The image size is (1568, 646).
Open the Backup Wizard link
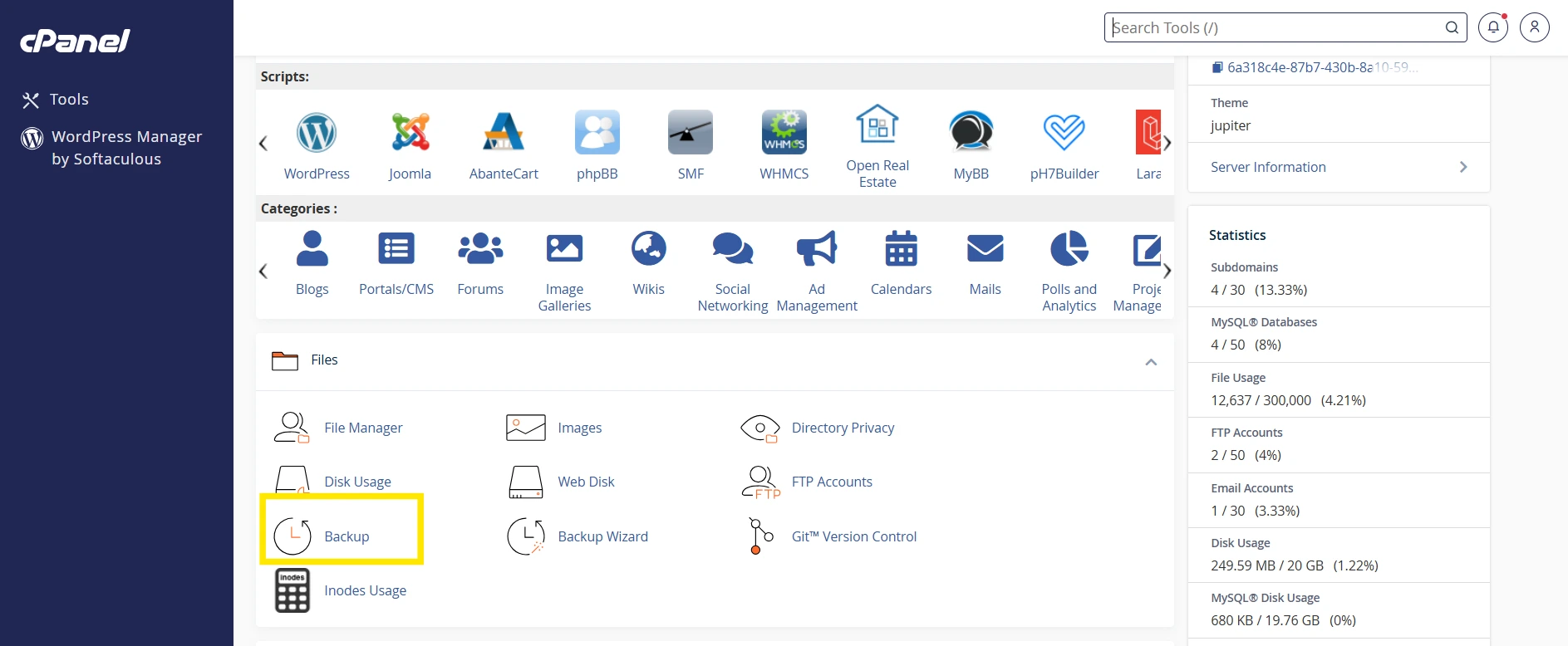[x=602, y=536]
